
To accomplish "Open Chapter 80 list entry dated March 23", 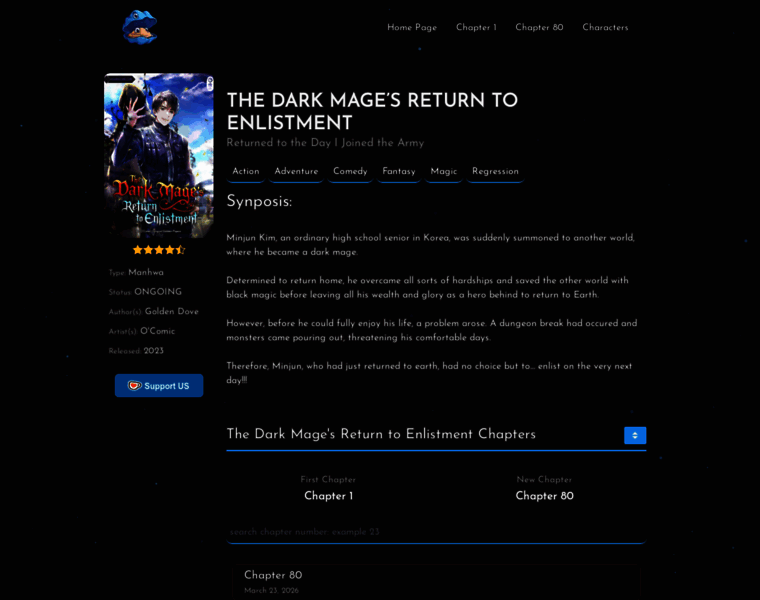I will pyautogui.click(x=436, y=582).
